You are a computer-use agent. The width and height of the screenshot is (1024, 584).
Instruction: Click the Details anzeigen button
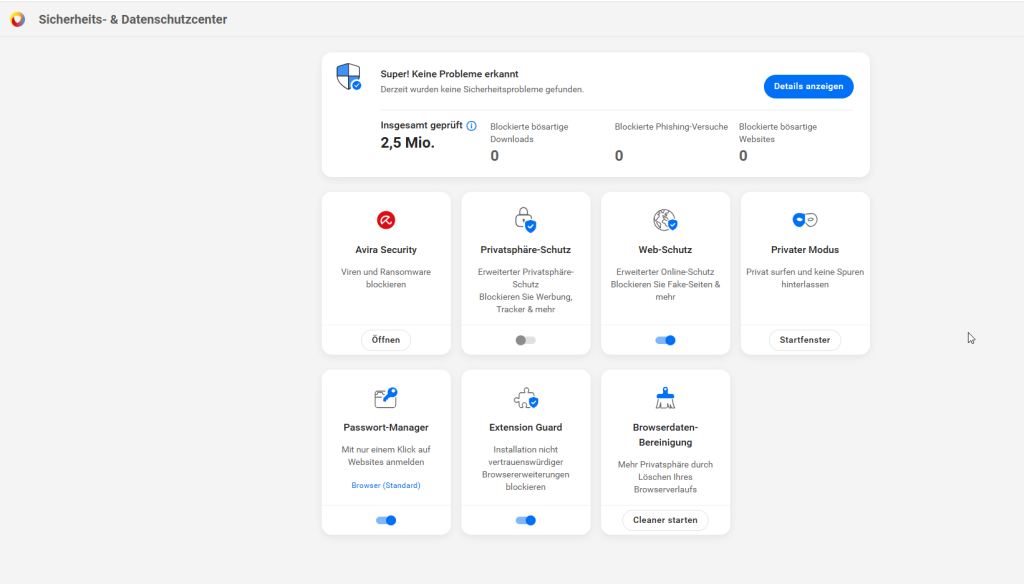pyautogui.click(x=808, y=86)
